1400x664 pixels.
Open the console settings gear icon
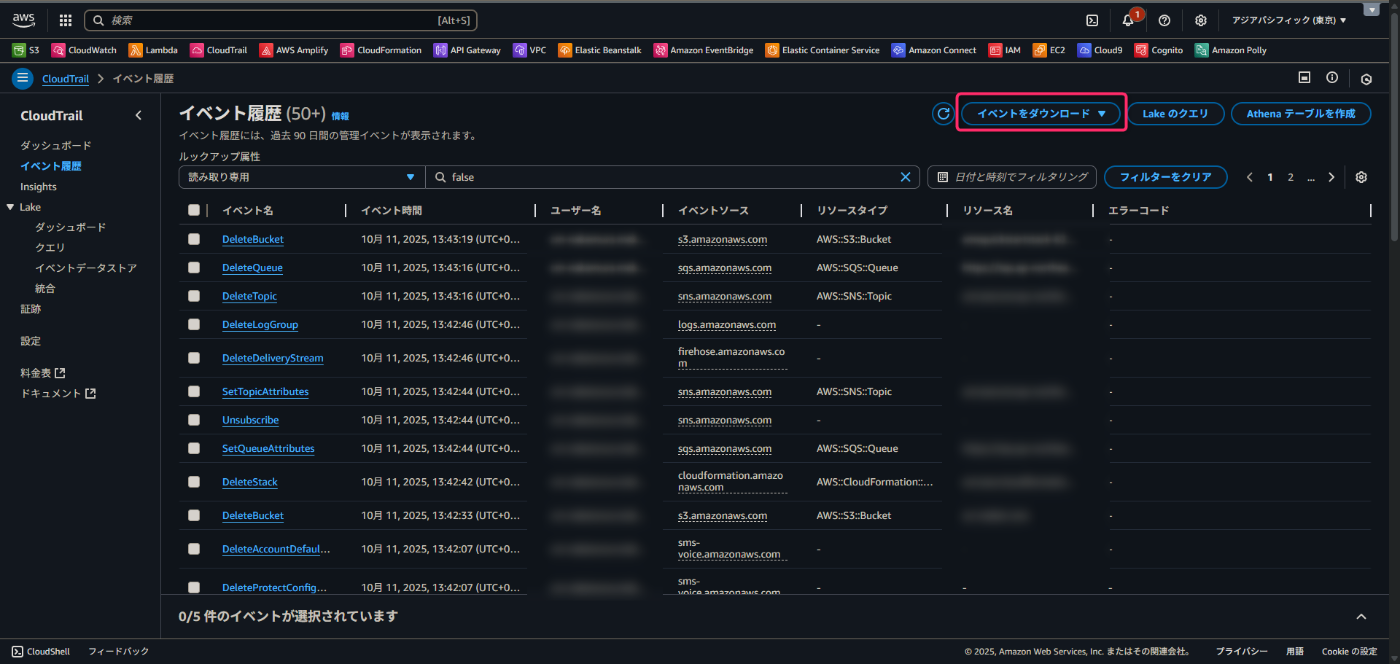tap(1200, 20)
